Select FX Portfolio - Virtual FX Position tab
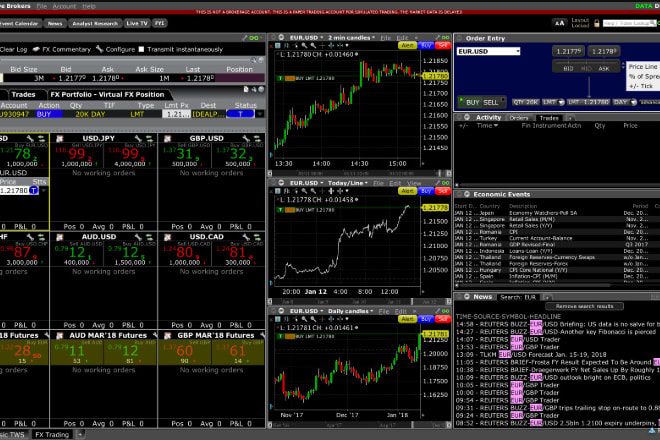The width and height of the screenshot is (660, 440). (107, 95)
